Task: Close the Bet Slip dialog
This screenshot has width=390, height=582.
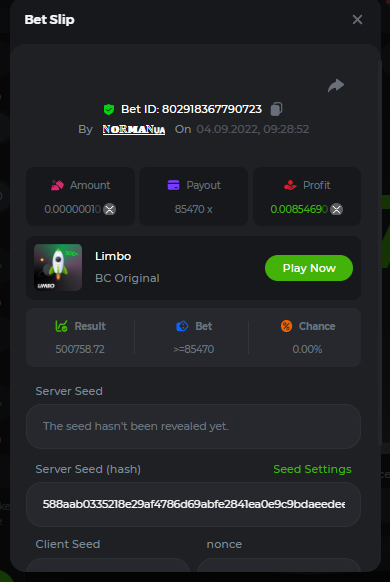Action: tap(357, 19)
